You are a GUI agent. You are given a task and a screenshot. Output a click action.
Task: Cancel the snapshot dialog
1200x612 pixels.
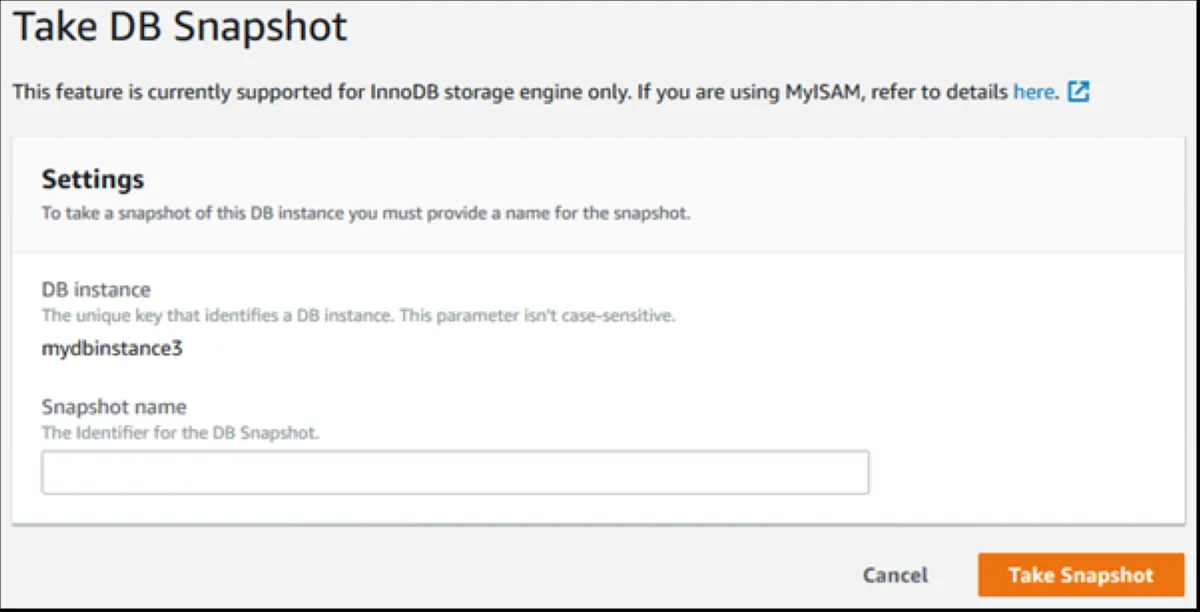(x=895, y=575)
